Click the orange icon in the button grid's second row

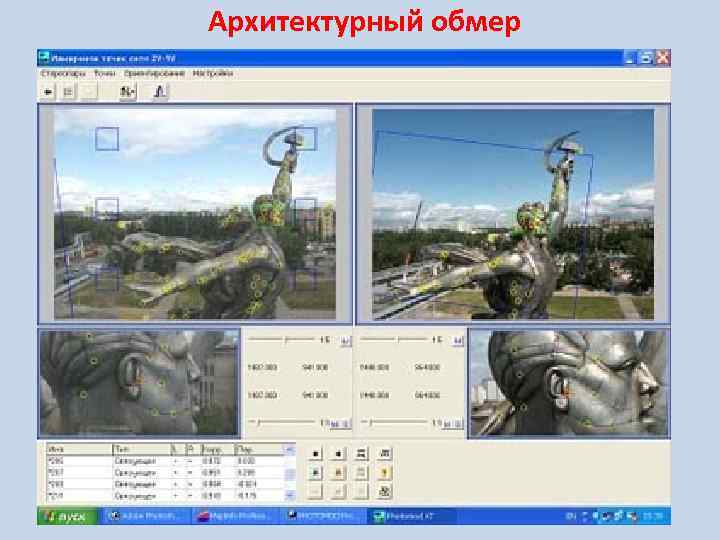coord(338,472)
